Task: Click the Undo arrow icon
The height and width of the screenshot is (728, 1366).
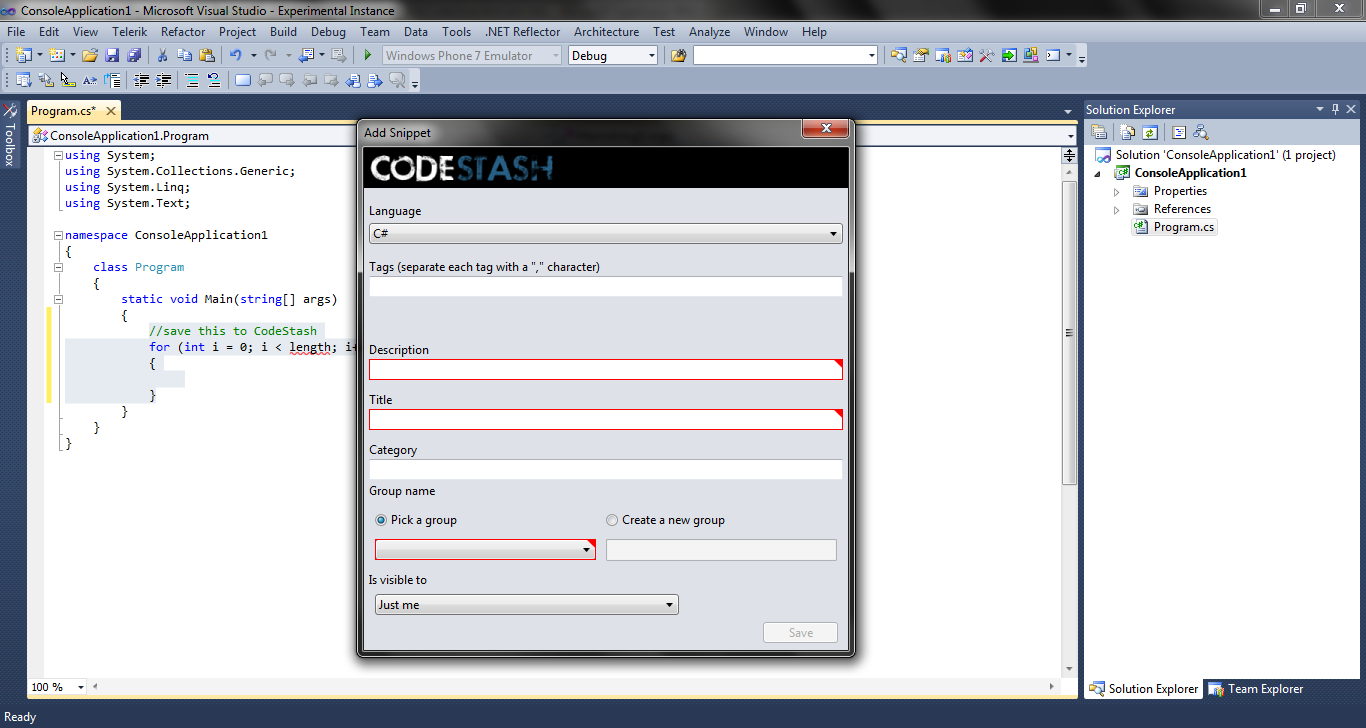Action: [x=236, y=56]
